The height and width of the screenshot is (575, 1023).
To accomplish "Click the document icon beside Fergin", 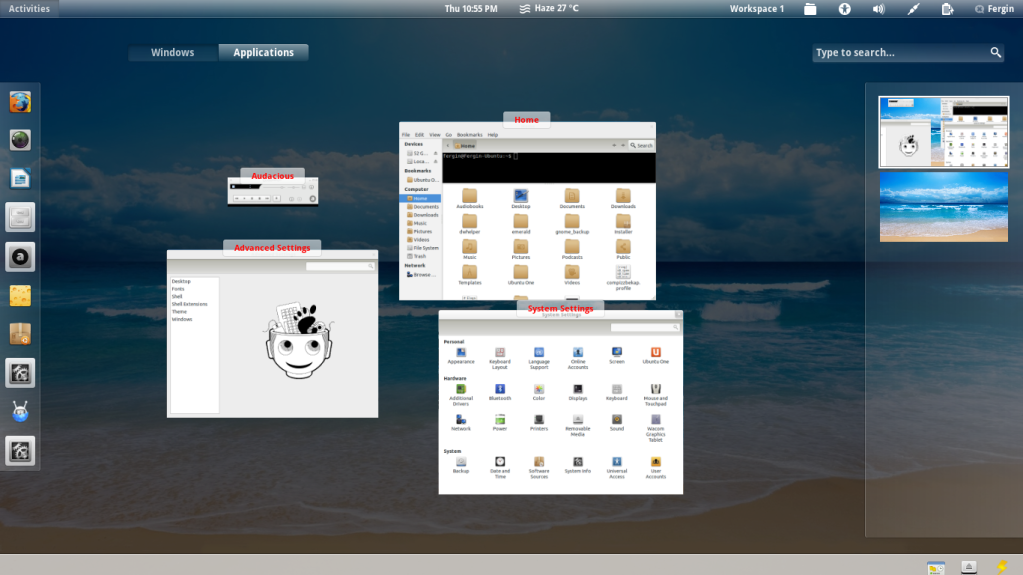I will [x=947, y=8].
